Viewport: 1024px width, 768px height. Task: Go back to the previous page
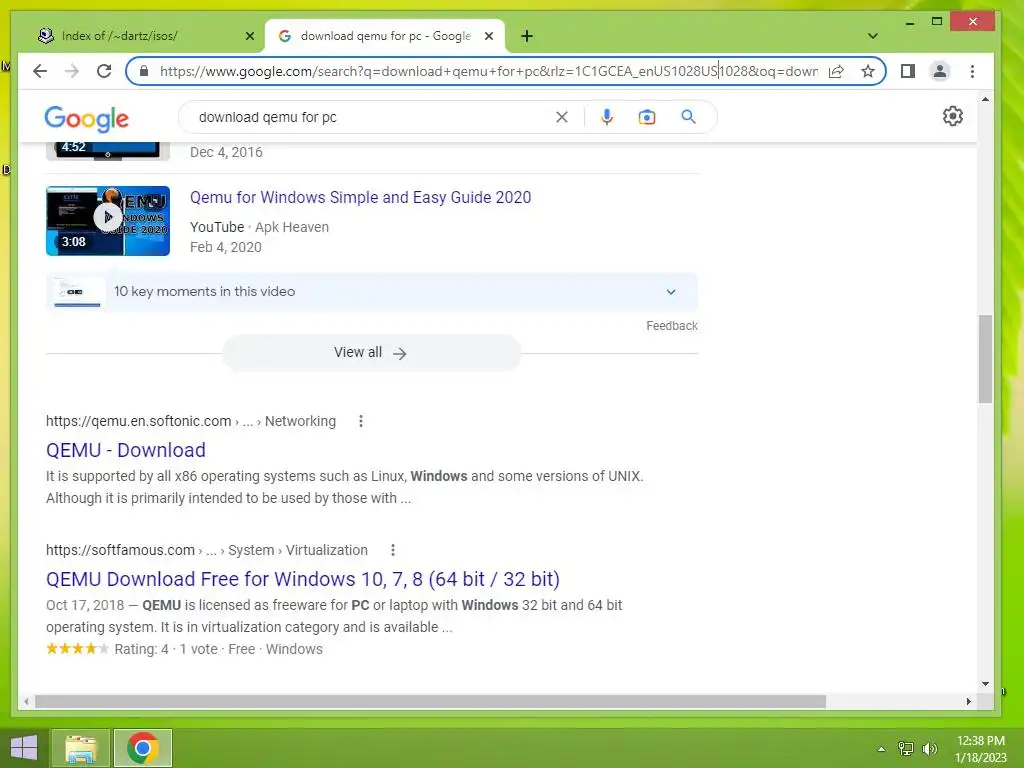point(40,71)
